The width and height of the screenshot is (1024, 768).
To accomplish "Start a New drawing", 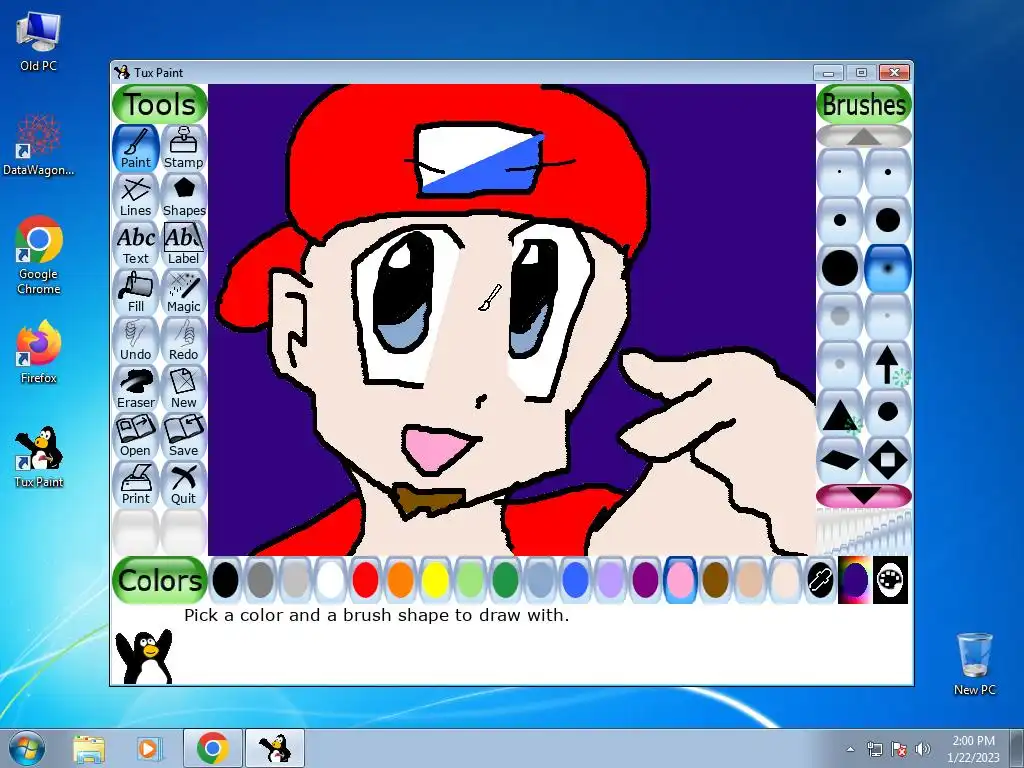I will [x=184, y=389].
